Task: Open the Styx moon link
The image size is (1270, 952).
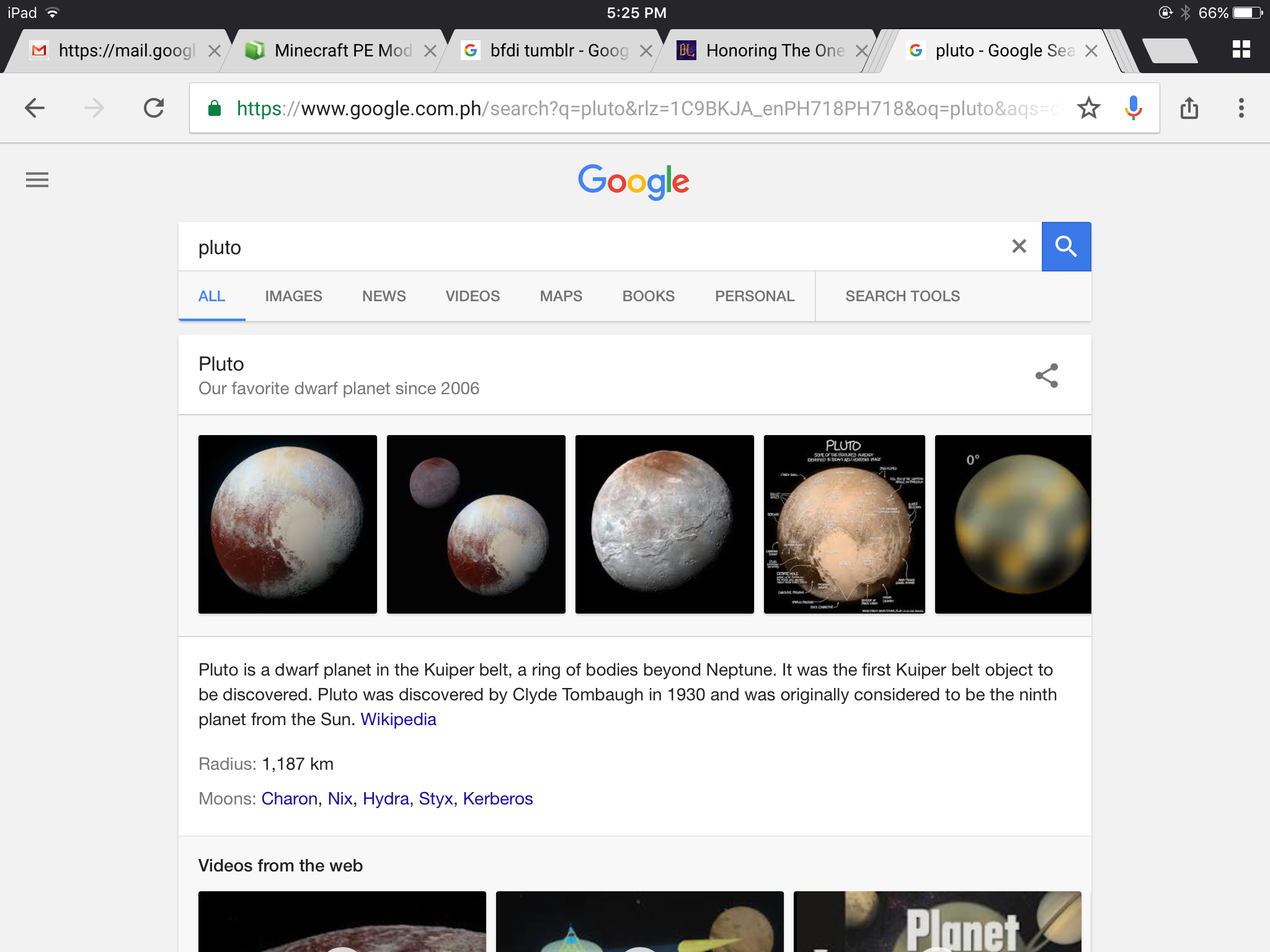Action: pyautogui.click(x=436, y=799)
